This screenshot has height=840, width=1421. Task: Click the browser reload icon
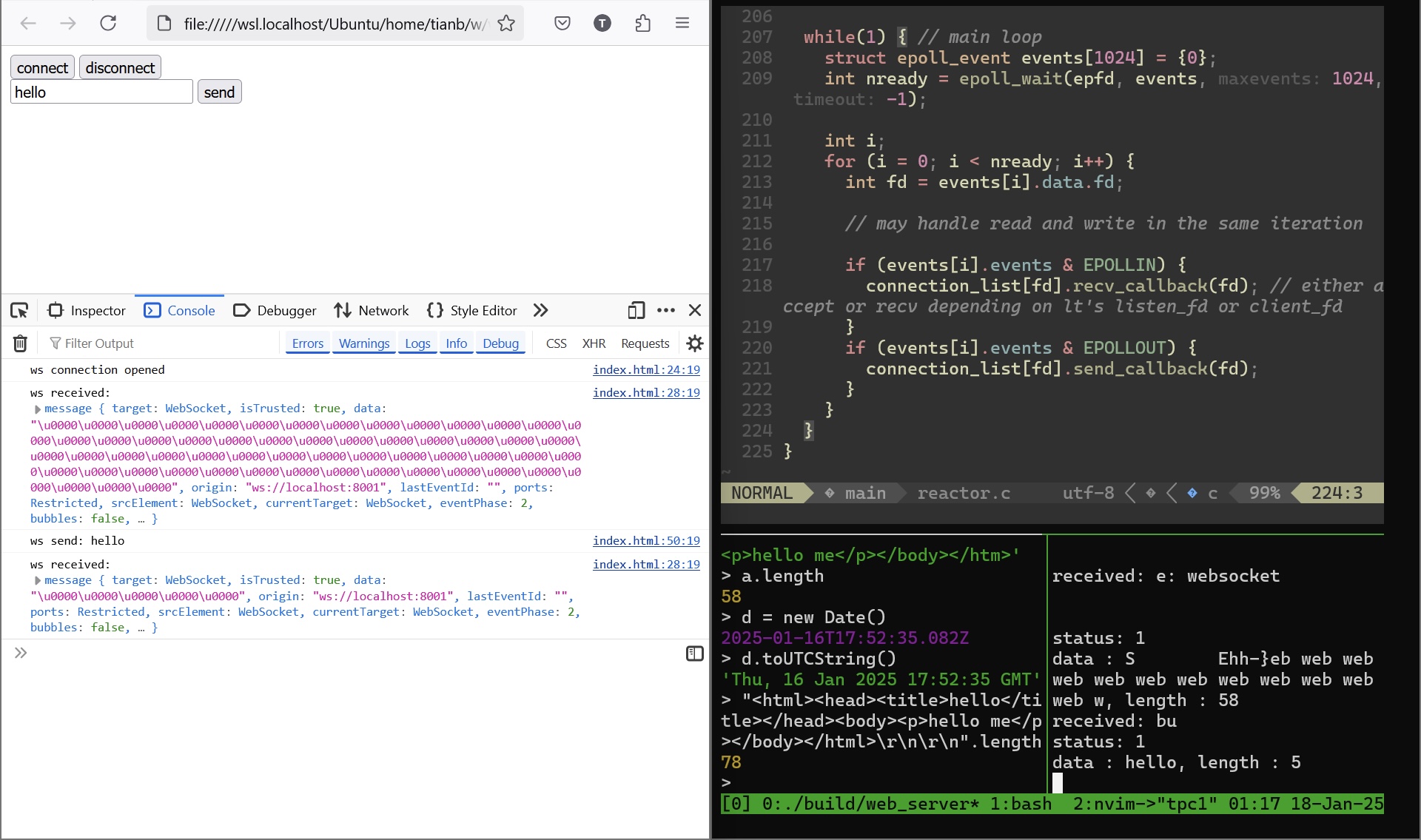click(108, 24)
